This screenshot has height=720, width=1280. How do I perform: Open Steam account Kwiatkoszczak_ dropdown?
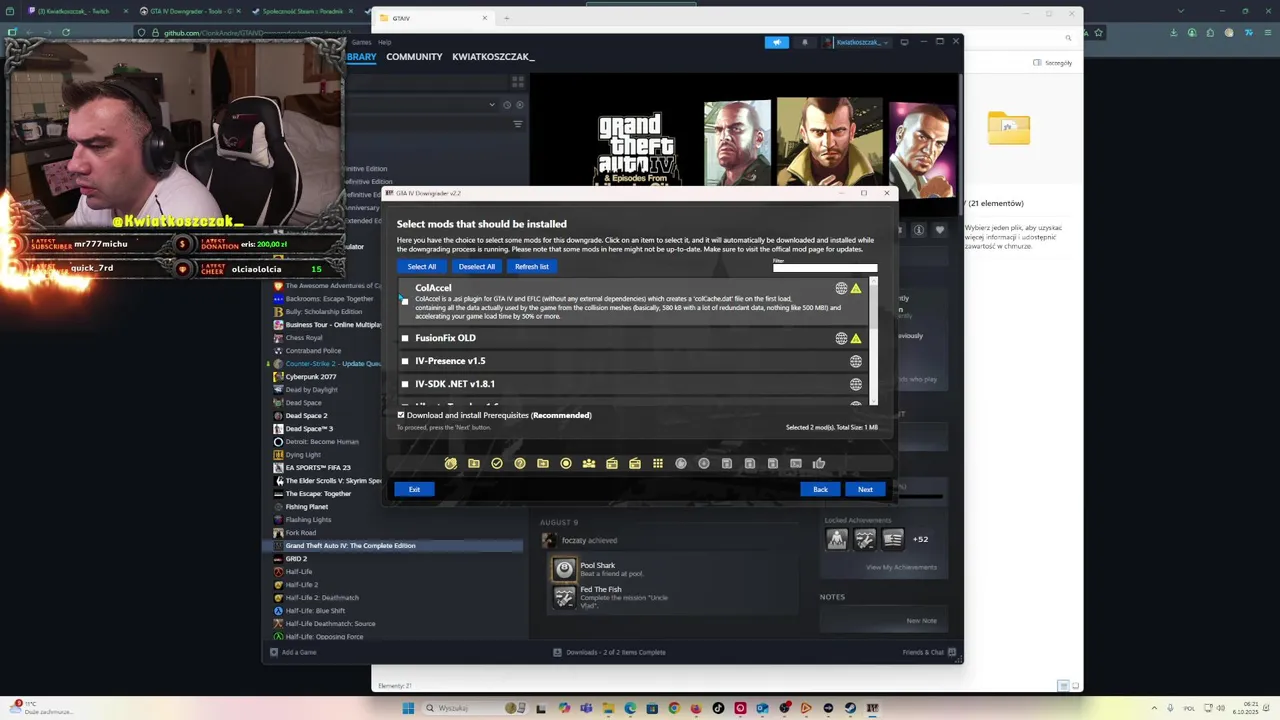click(857, 42)
